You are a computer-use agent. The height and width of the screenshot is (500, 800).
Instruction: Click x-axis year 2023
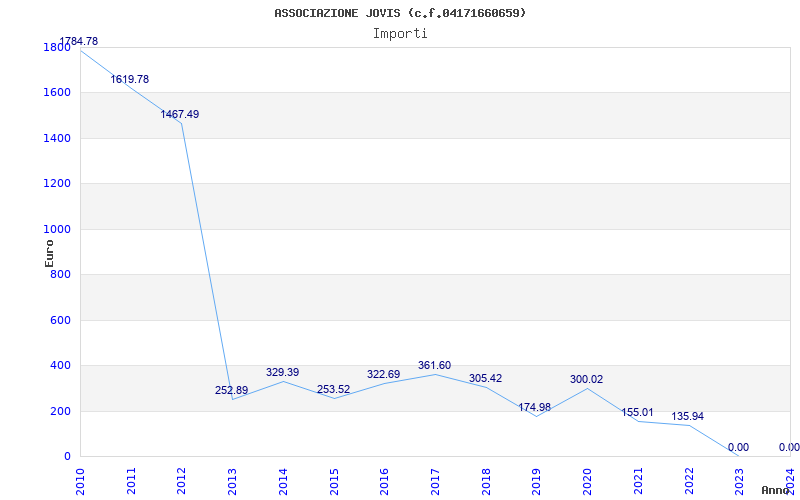pos(739,481)
